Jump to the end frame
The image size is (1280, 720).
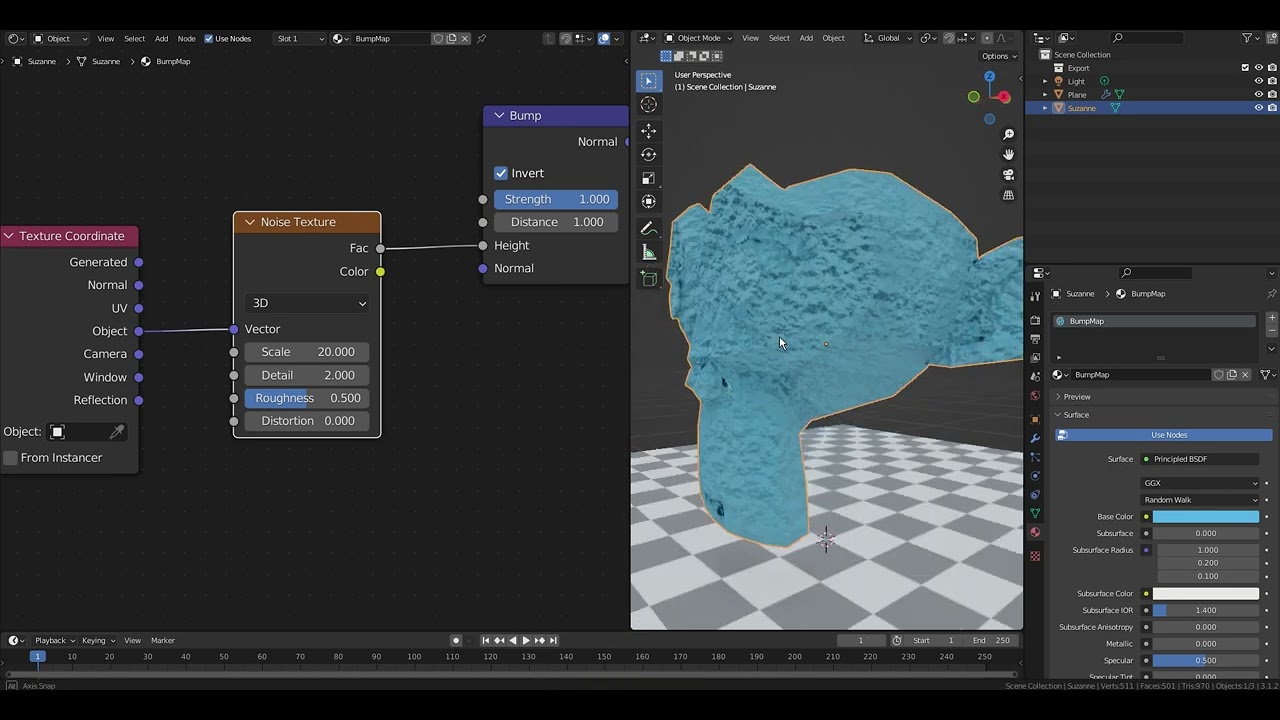click(x=553, y=641)
